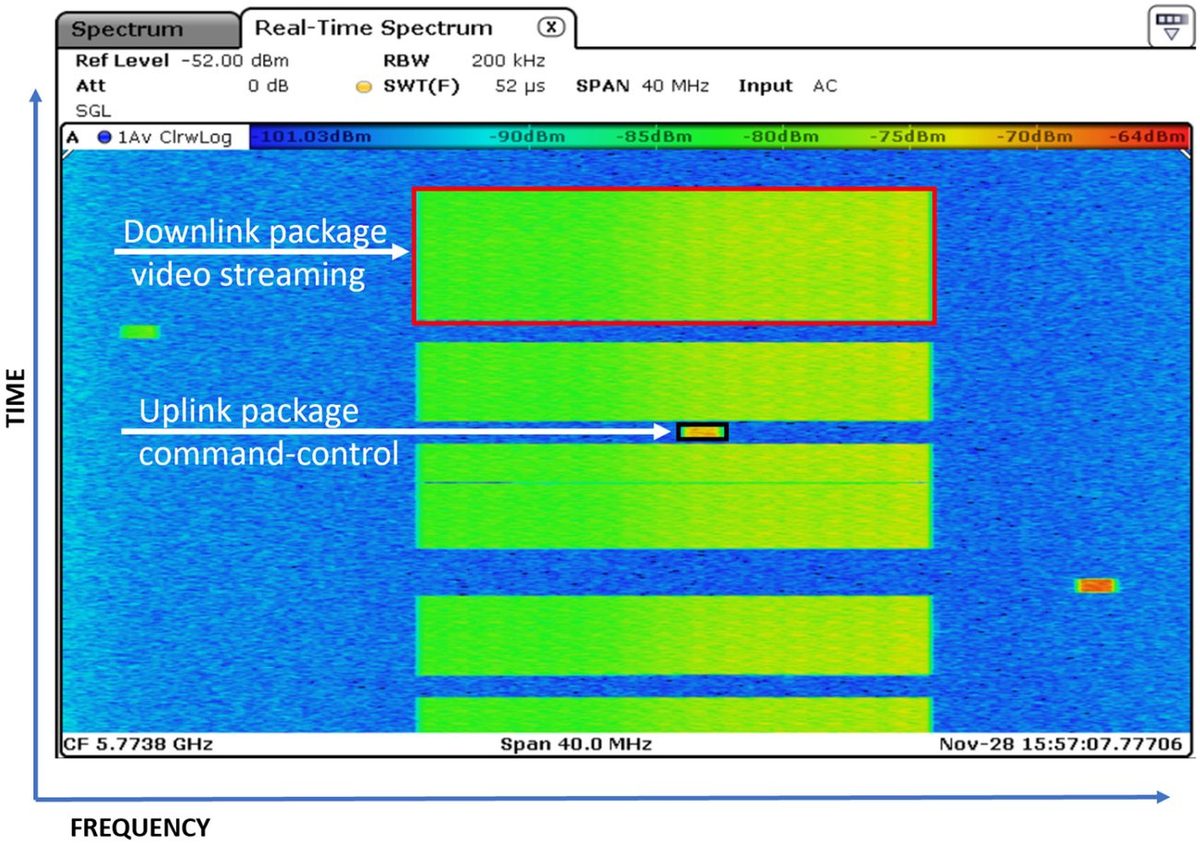Click the small orange burst at right
Viewport: 1200px width, 845px height.
click(x=1095, y=586)
